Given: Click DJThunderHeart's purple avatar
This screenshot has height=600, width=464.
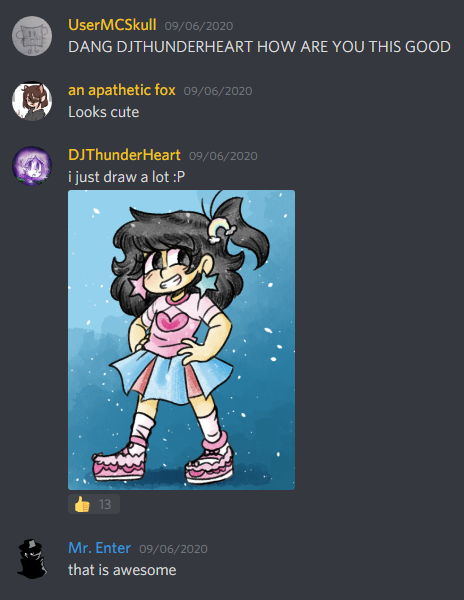Looking at the screenshot, I should click(x=32, y=166).
